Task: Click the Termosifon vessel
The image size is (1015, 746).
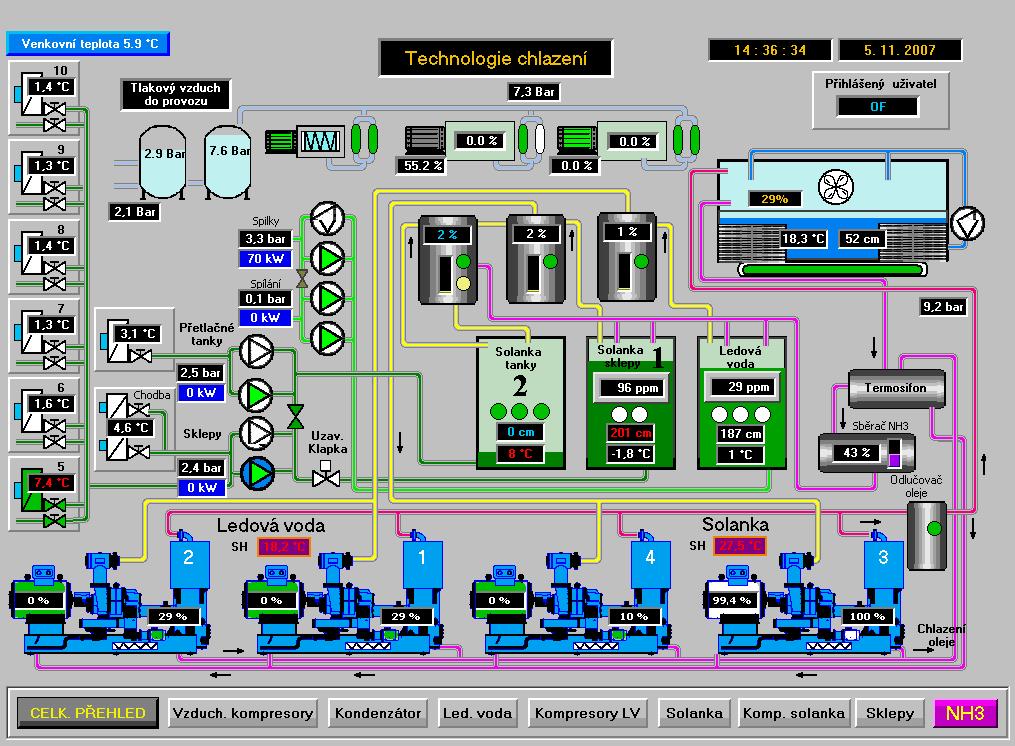Action: 897,388
